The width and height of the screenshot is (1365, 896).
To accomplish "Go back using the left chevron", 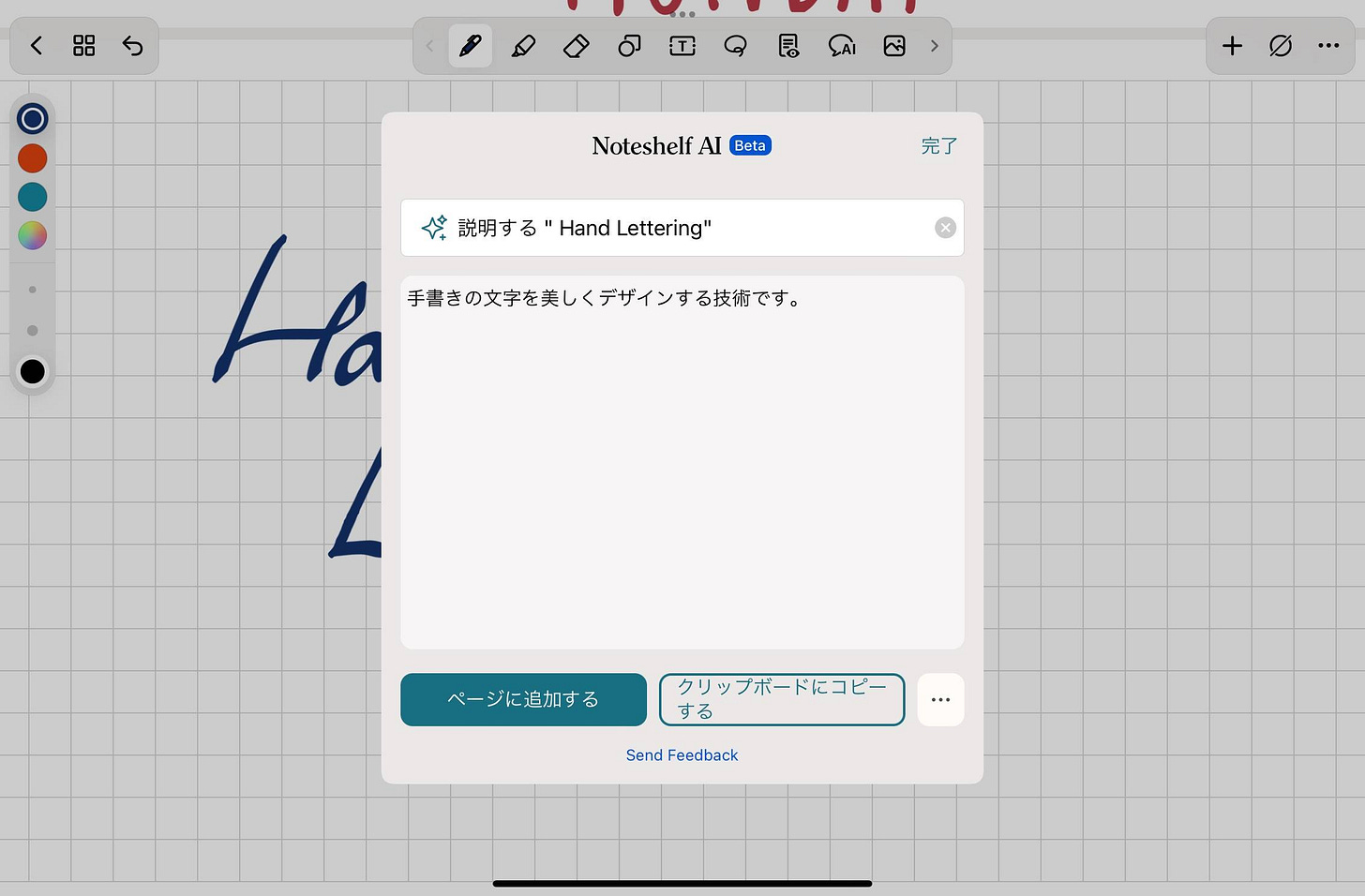I will [x=37, y=46].
